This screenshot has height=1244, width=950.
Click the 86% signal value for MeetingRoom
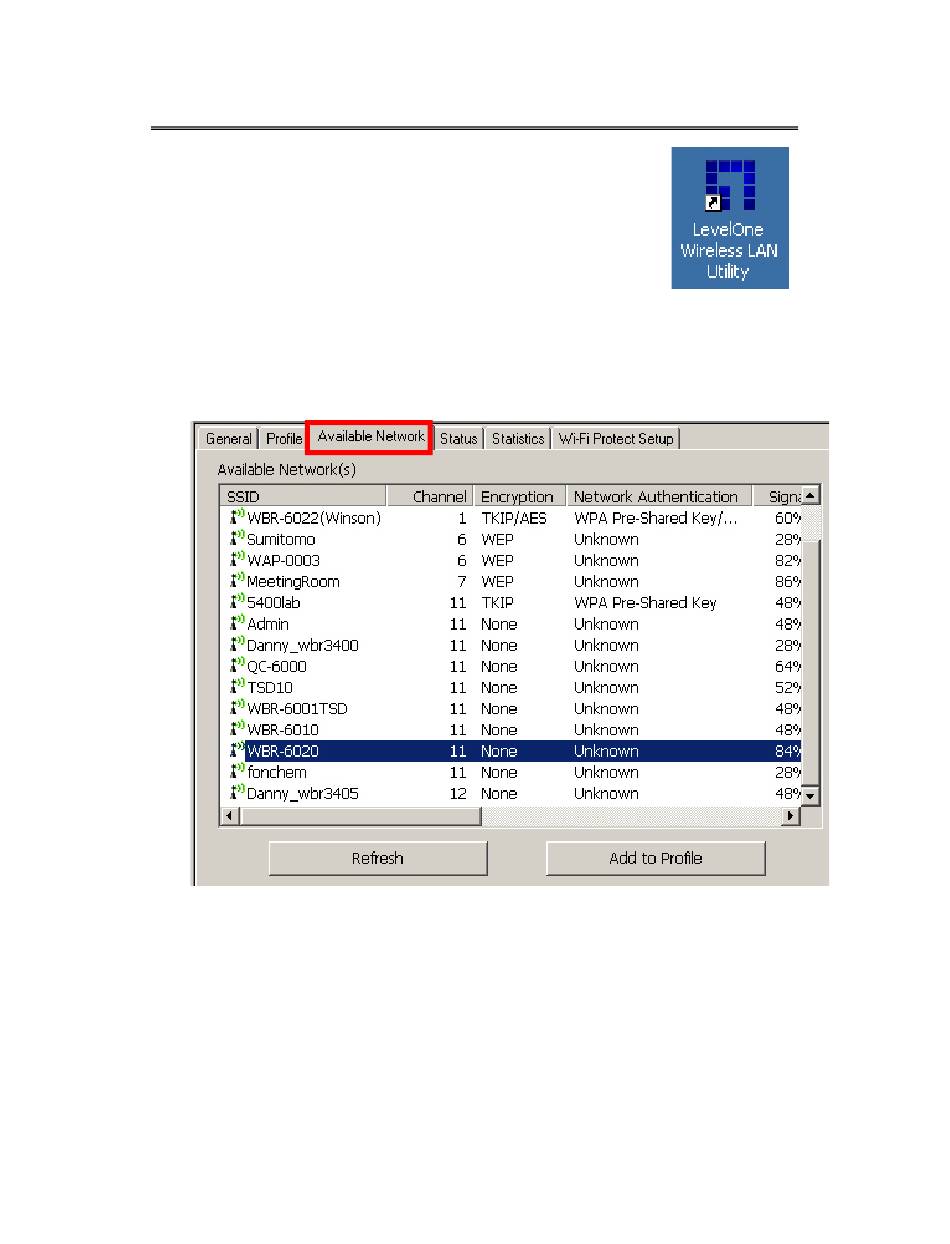click(x=788, y=581)
